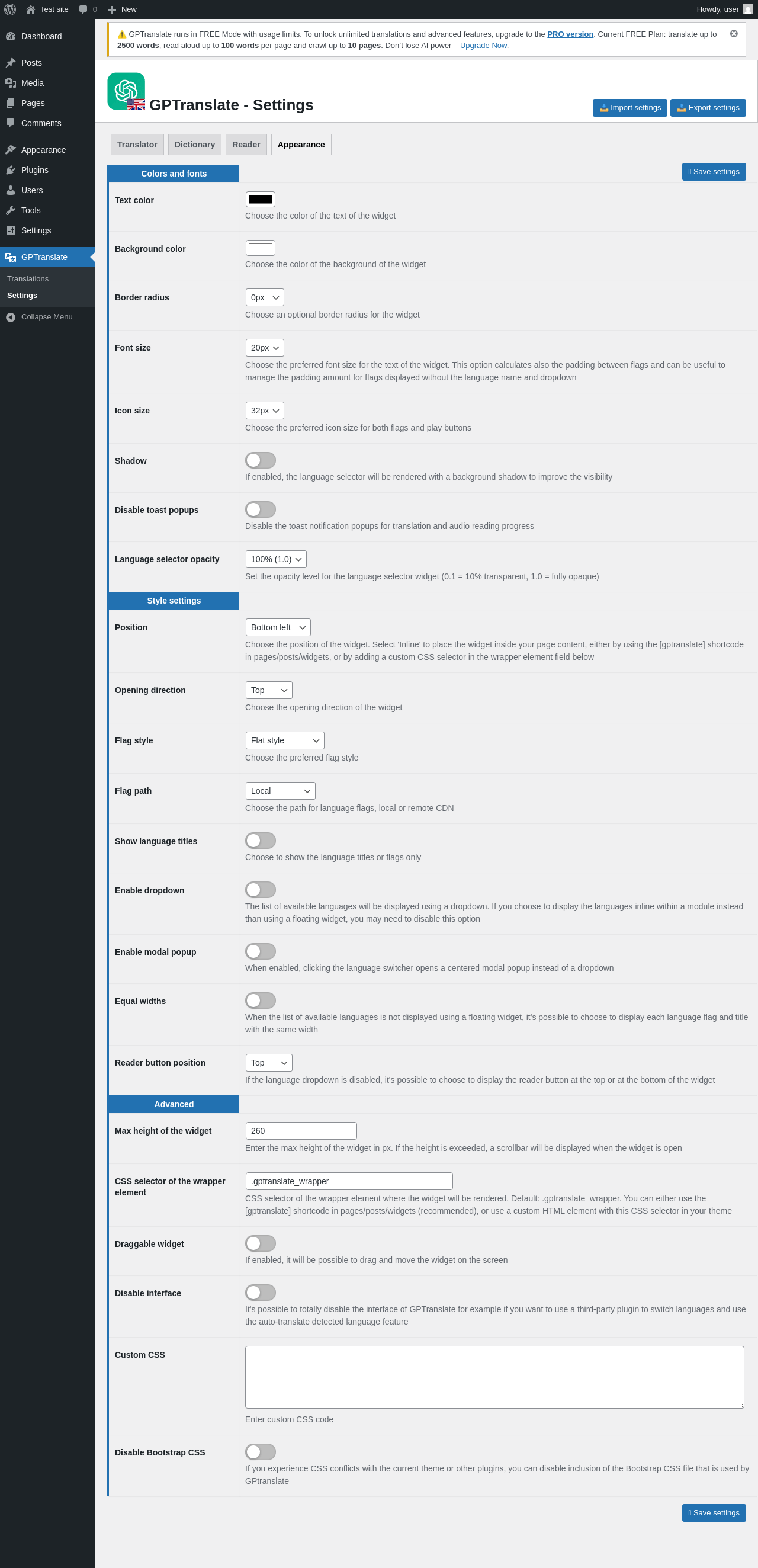Click the Posts pin icon
The image size is (758, 1568).
(x=10, y=63)
